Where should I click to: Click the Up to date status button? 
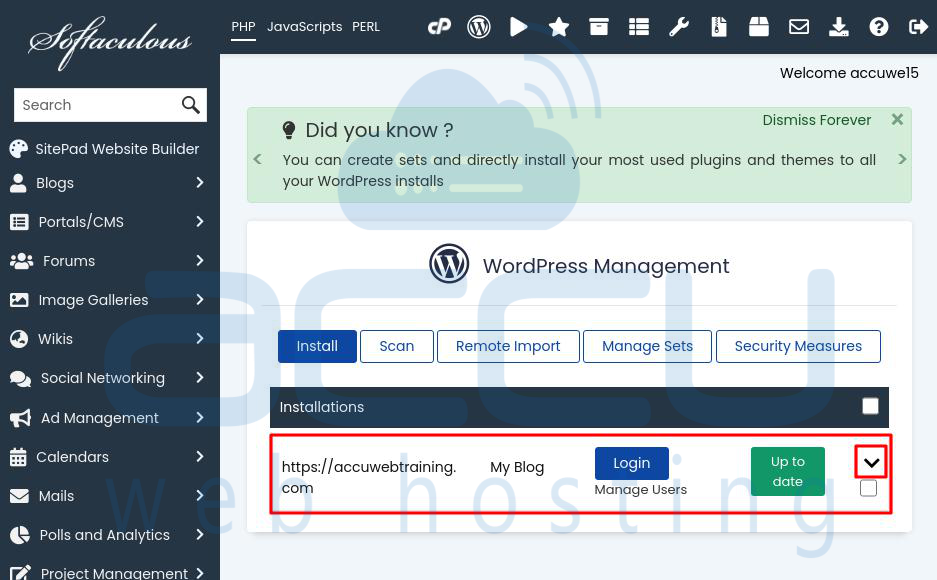(788, 471)
